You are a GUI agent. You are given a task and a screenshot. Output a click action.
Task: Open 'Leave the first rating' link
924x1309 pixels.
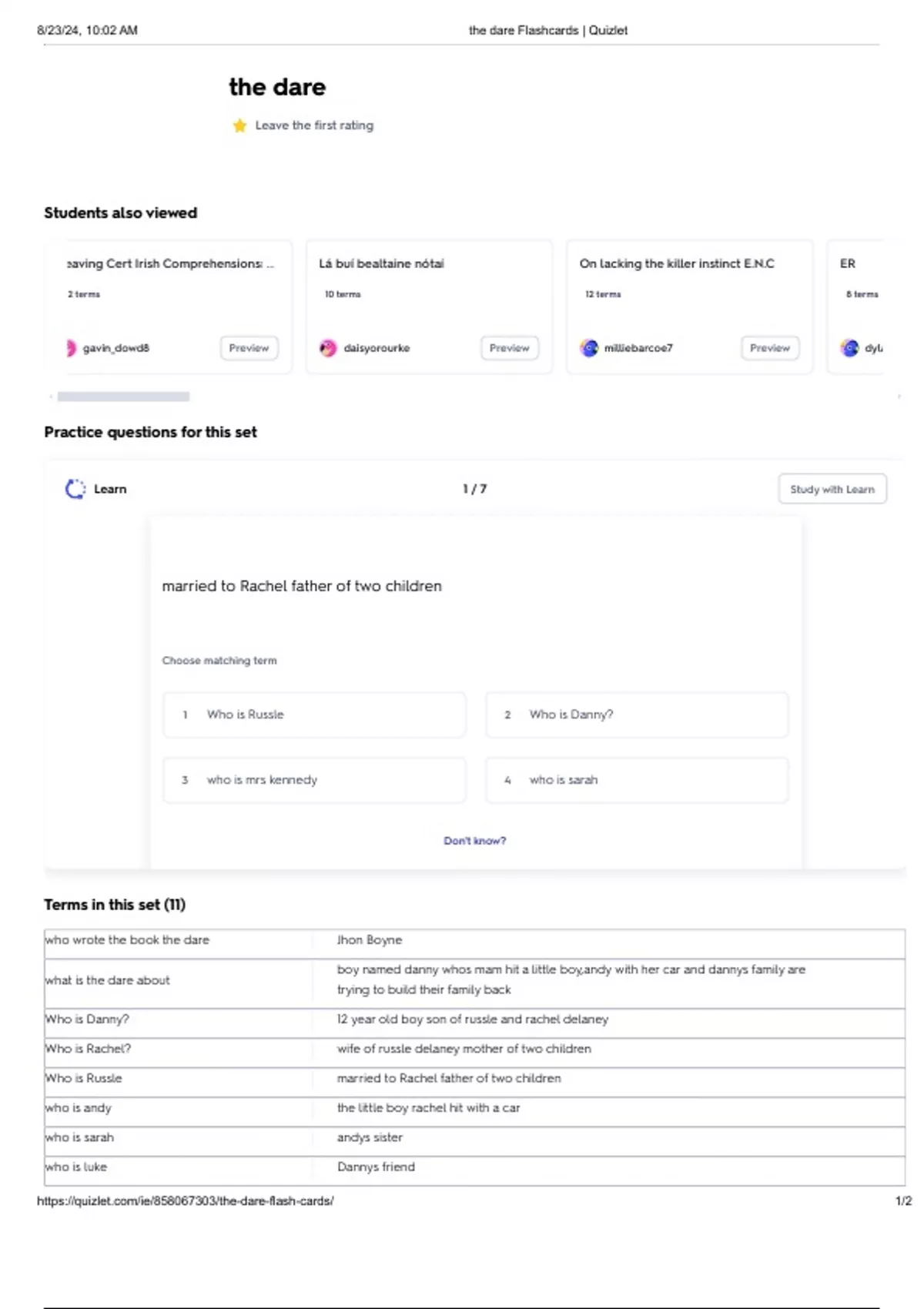tap(314, 126)
